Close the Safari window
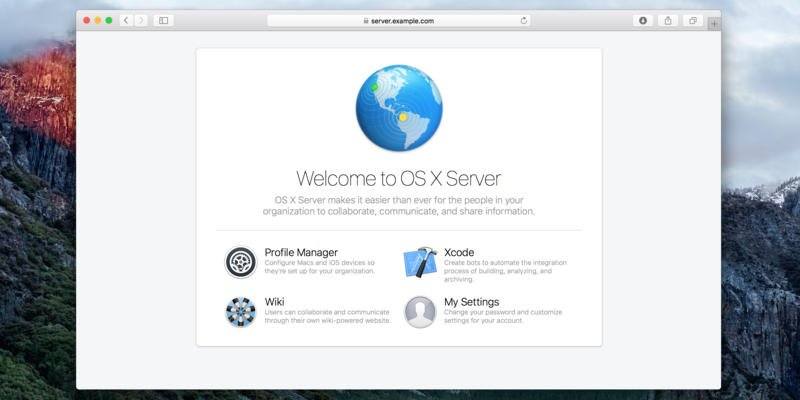This screenshot has width=800, height=400. coord(86,20)
